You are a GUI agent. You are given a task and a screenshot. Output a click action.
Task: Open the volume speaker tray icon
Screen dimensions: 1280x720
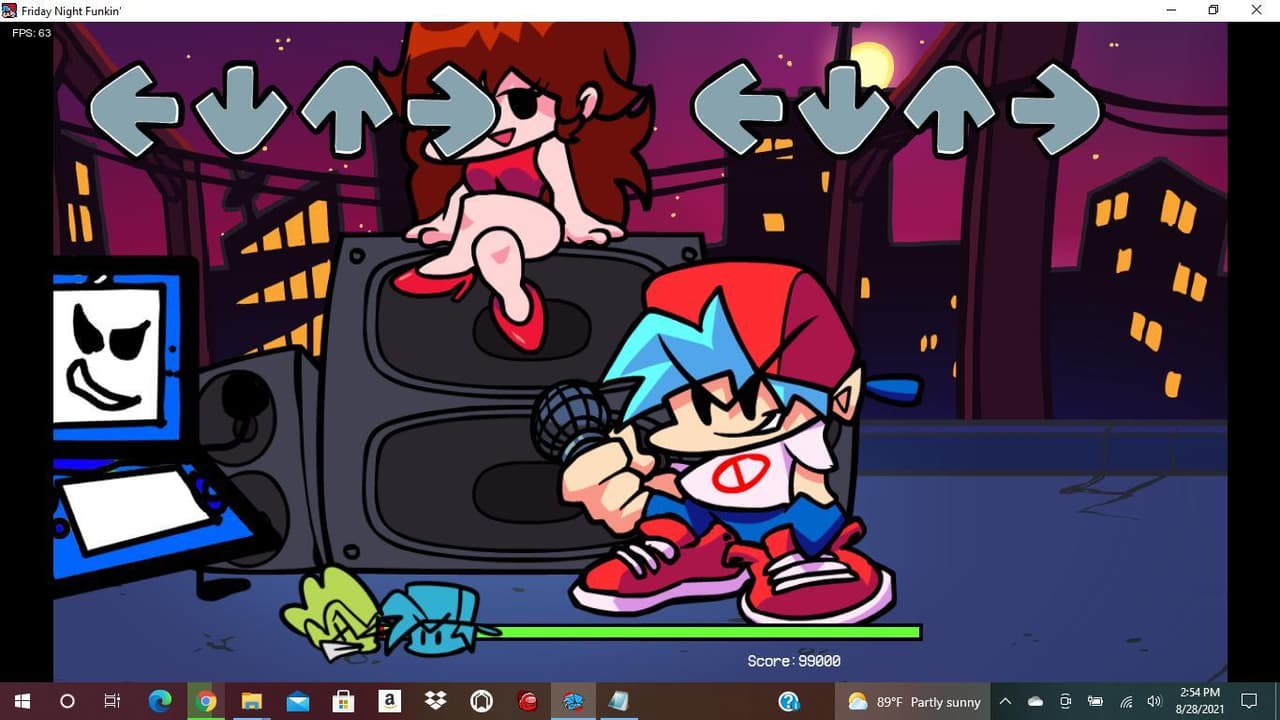[x=1155, y=702]
